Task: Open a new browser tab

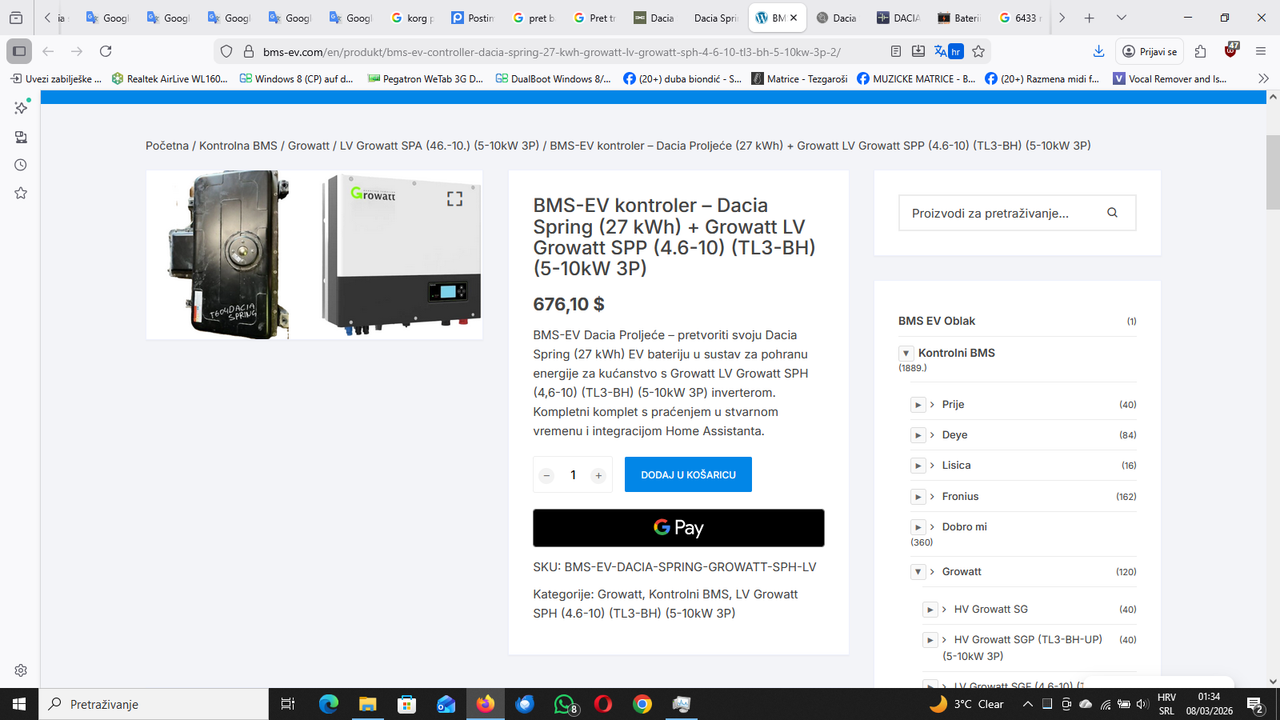Action: pos(1089,18)
